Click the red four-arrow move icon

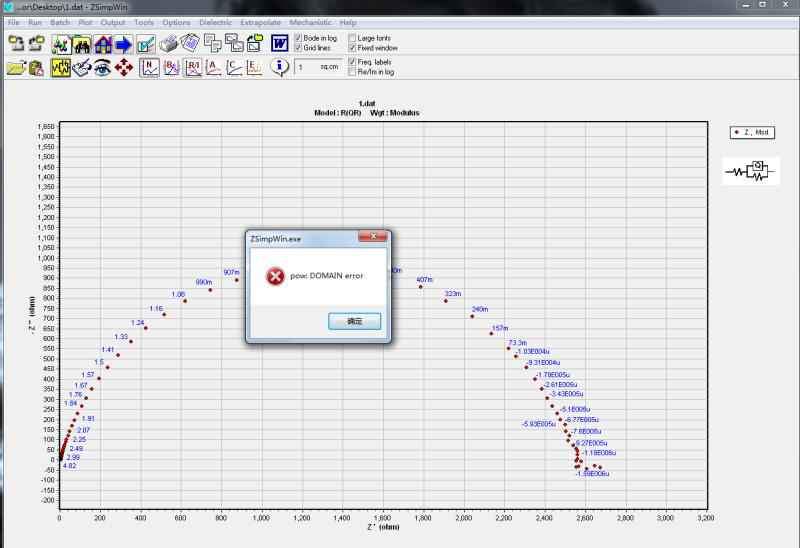click(x=124, y=67)
